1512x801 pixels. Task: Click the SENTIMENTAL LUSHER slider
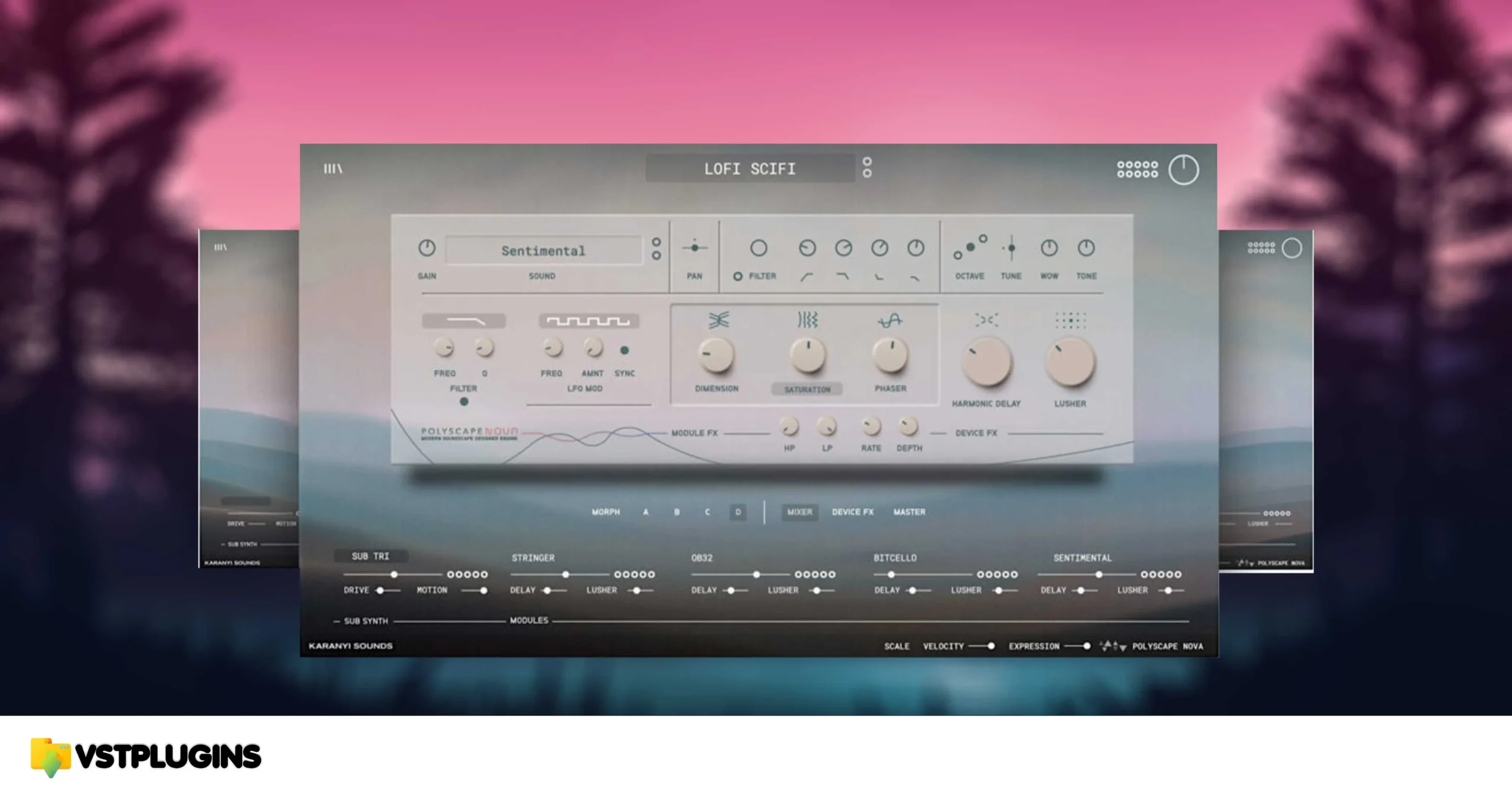coord(1171,590)
